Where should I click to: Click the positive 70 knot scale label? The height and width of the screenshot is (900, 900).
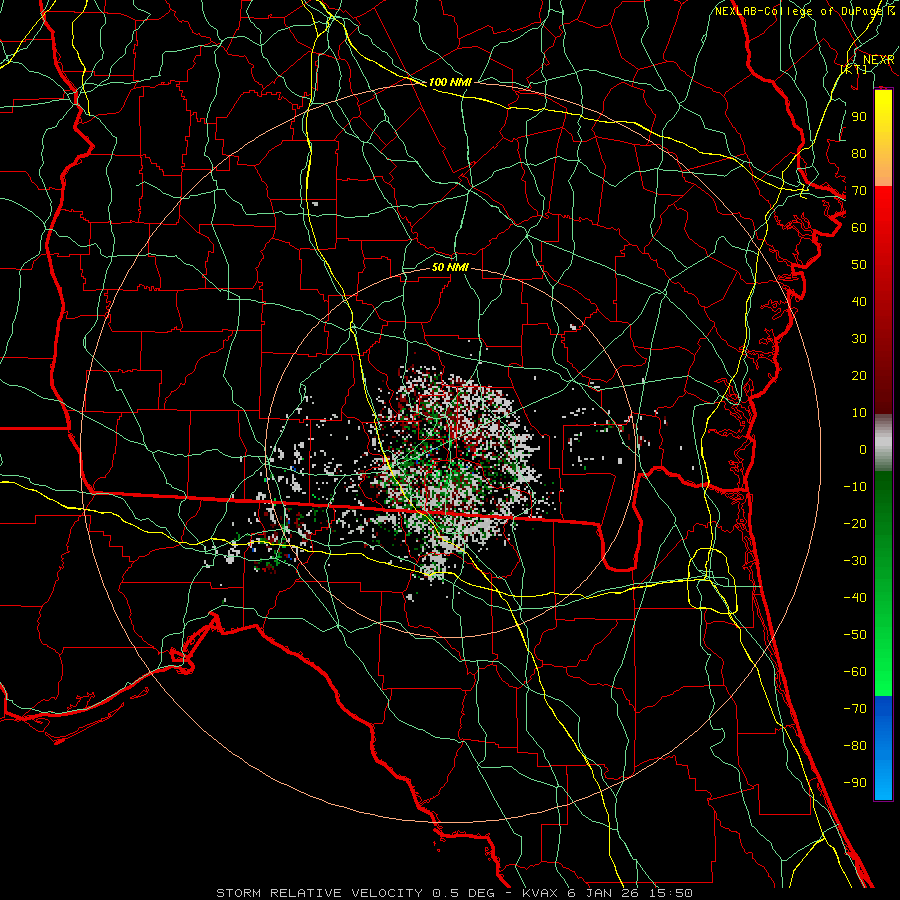[x=859, y=191]
